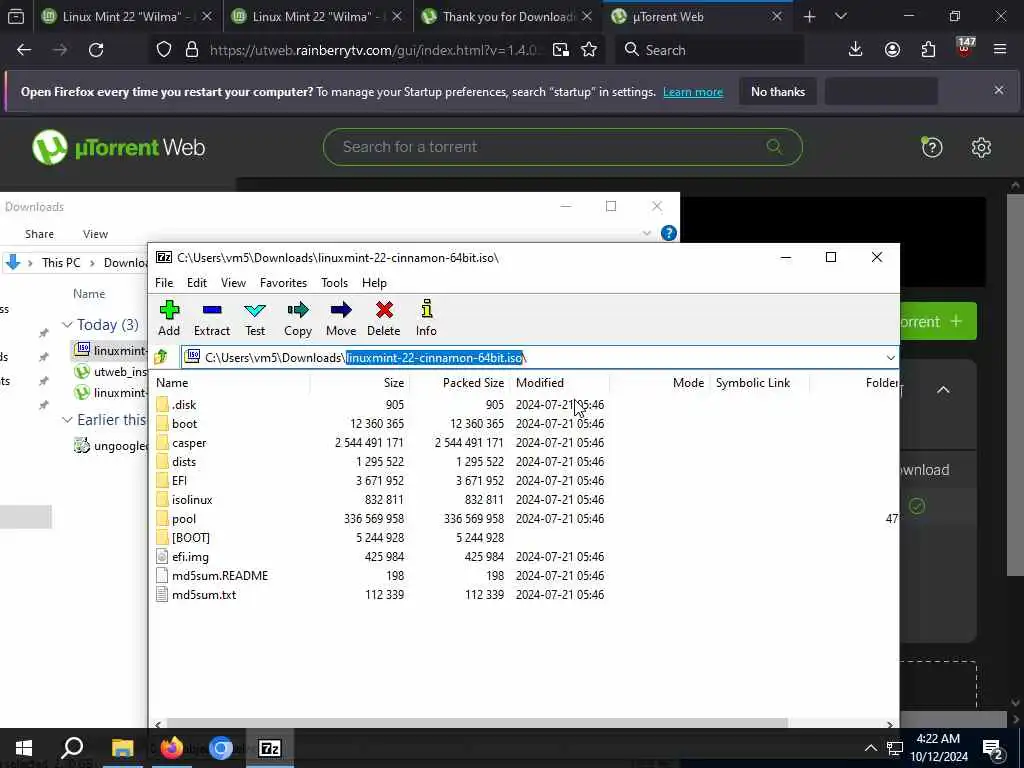The width and height of the screenshot is (1024, 768).
Task: Click the green Add Torrent button
Action: coord(938,321)
